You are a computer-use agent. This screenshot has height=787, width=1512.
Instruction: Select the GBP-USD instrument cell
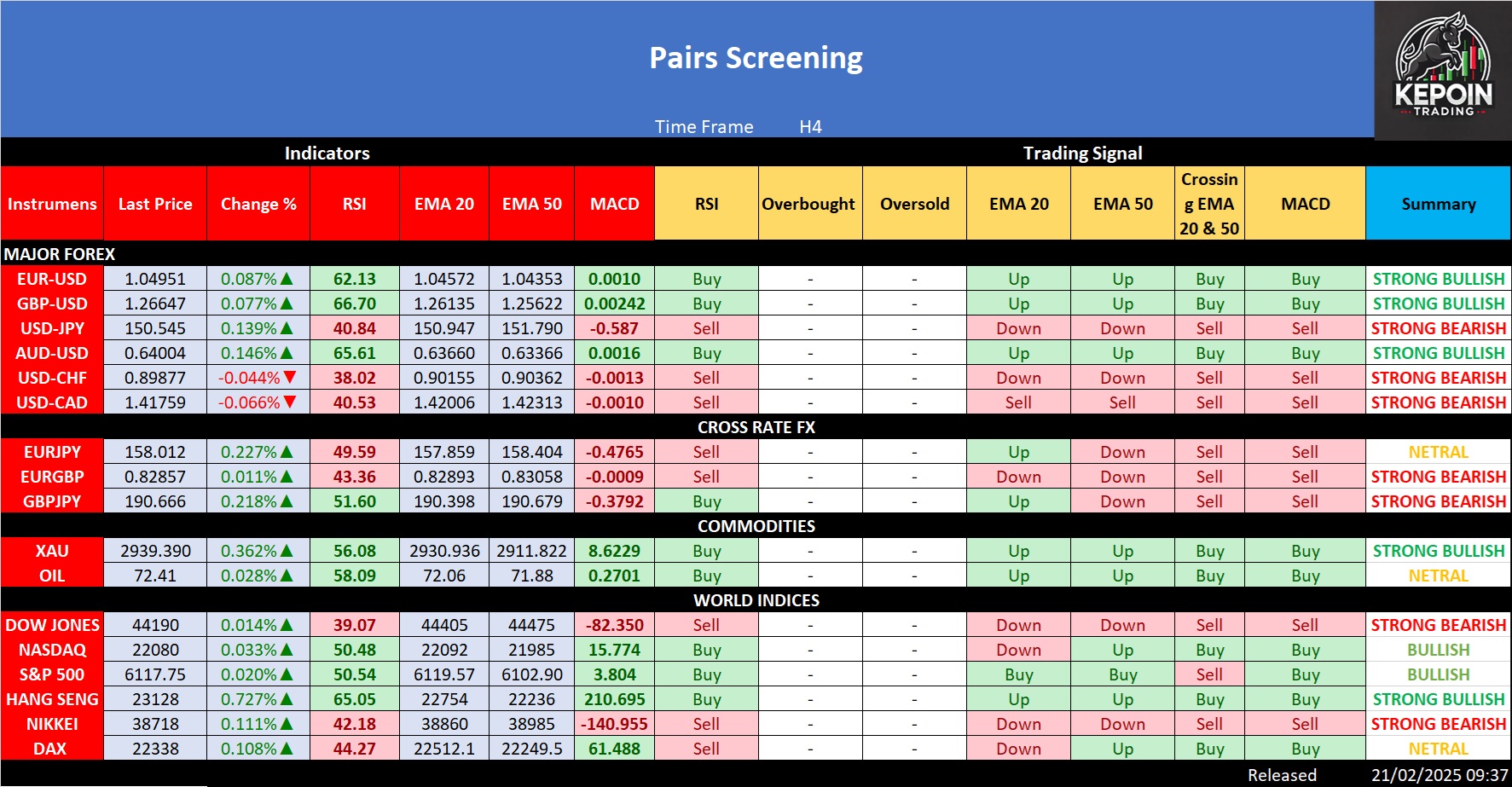point(52,304)
